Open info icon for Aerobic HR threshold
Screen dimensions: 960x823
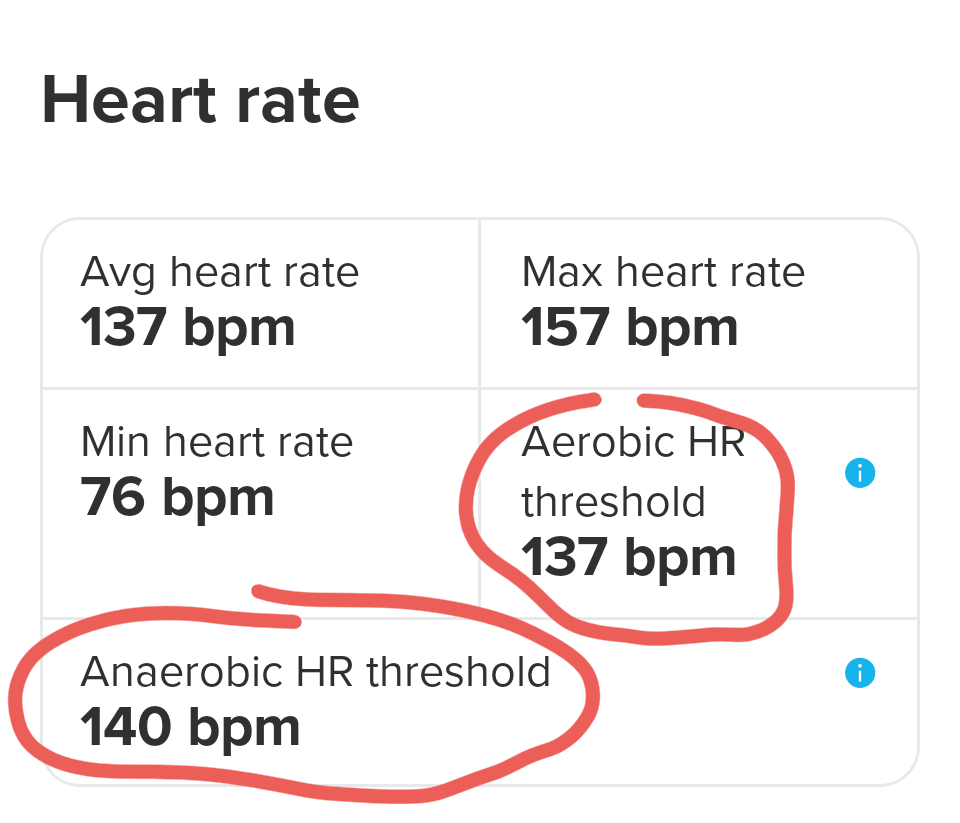859,472
